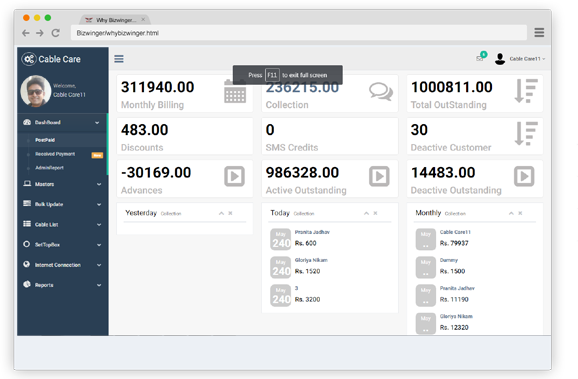Image resolution: width=578 pixels, height=379 pixels.
Task: Open the Received Payment submenu item
Action: 55,154
